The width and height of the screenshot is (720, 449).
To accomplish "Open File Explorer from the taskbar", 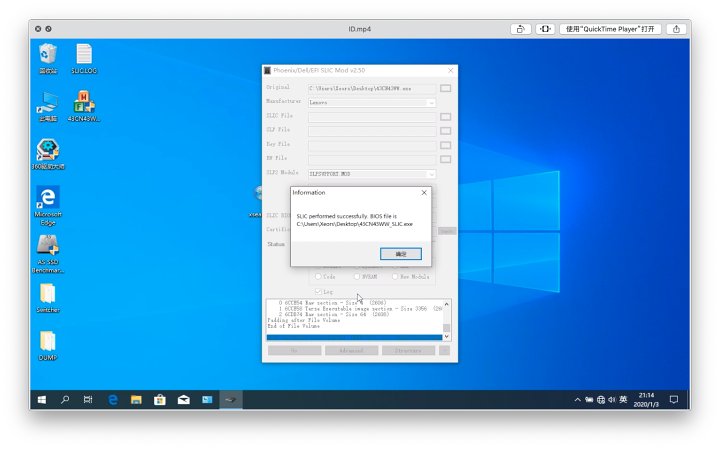I will (x=136, y=400).
